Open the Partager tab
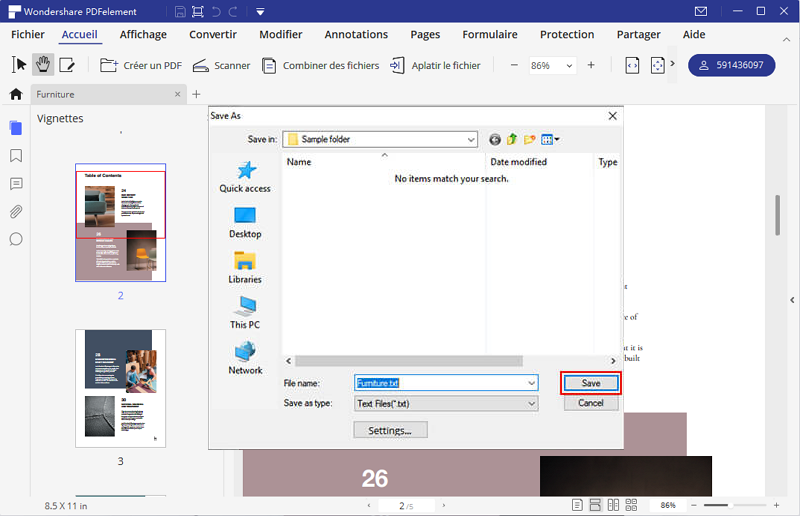800x516 pixels. [x=638, y=34]
